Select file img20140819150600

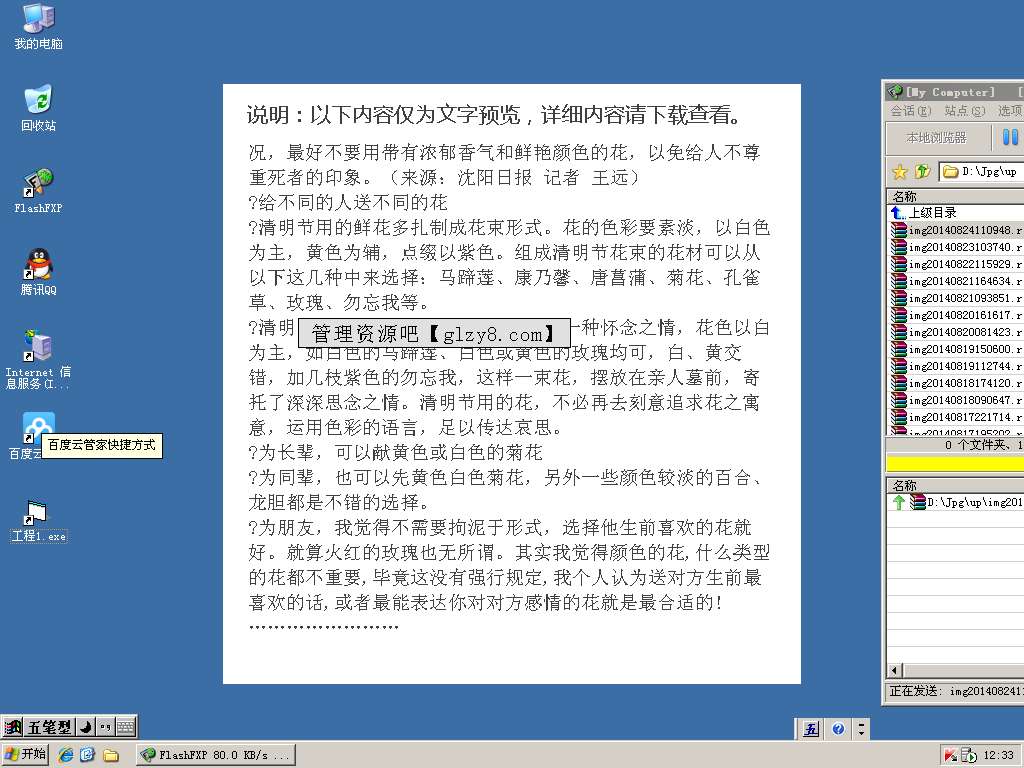[x=957, y=349]
